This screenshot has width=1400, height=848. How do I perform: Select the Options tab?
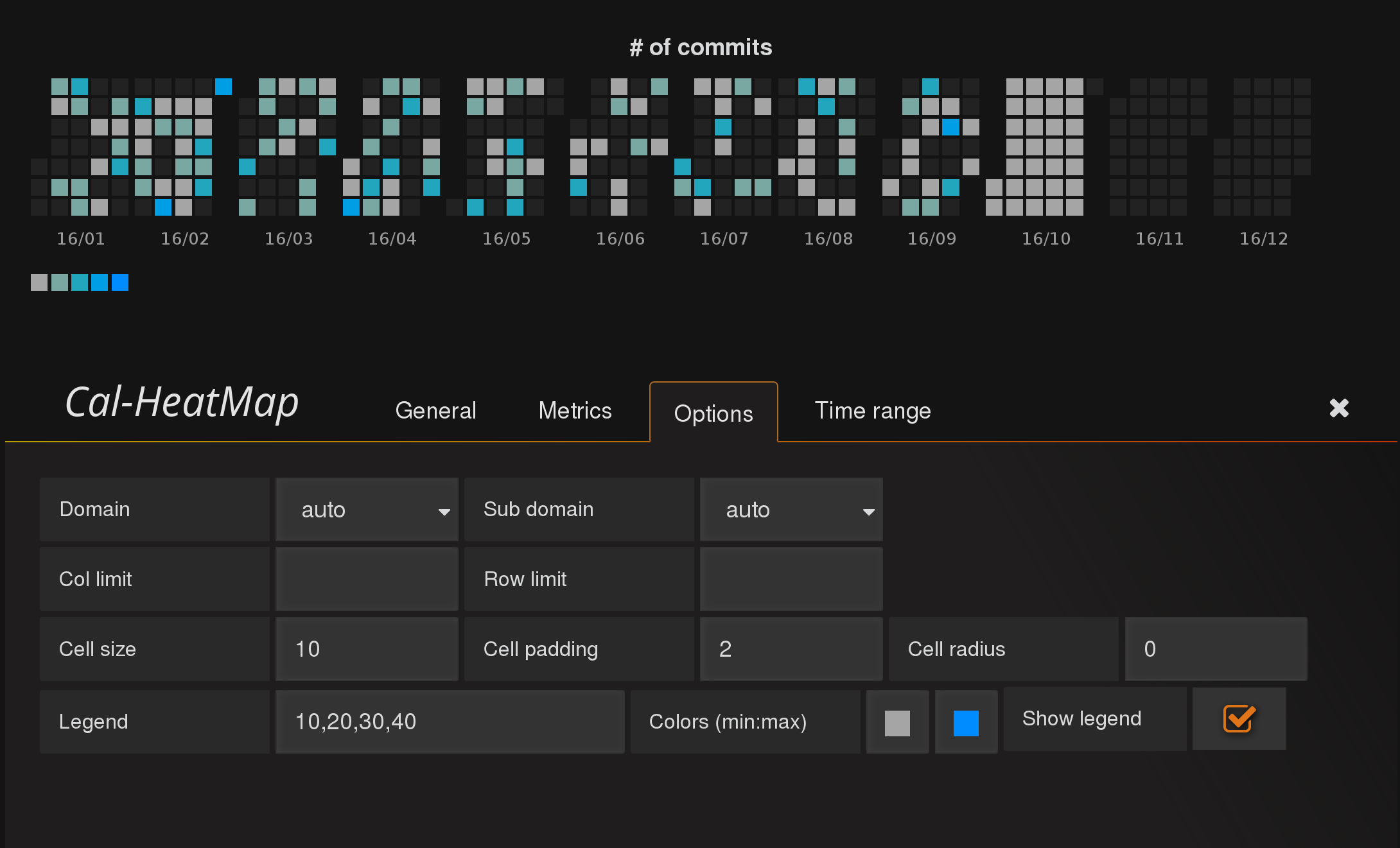[x=713, y=413]
